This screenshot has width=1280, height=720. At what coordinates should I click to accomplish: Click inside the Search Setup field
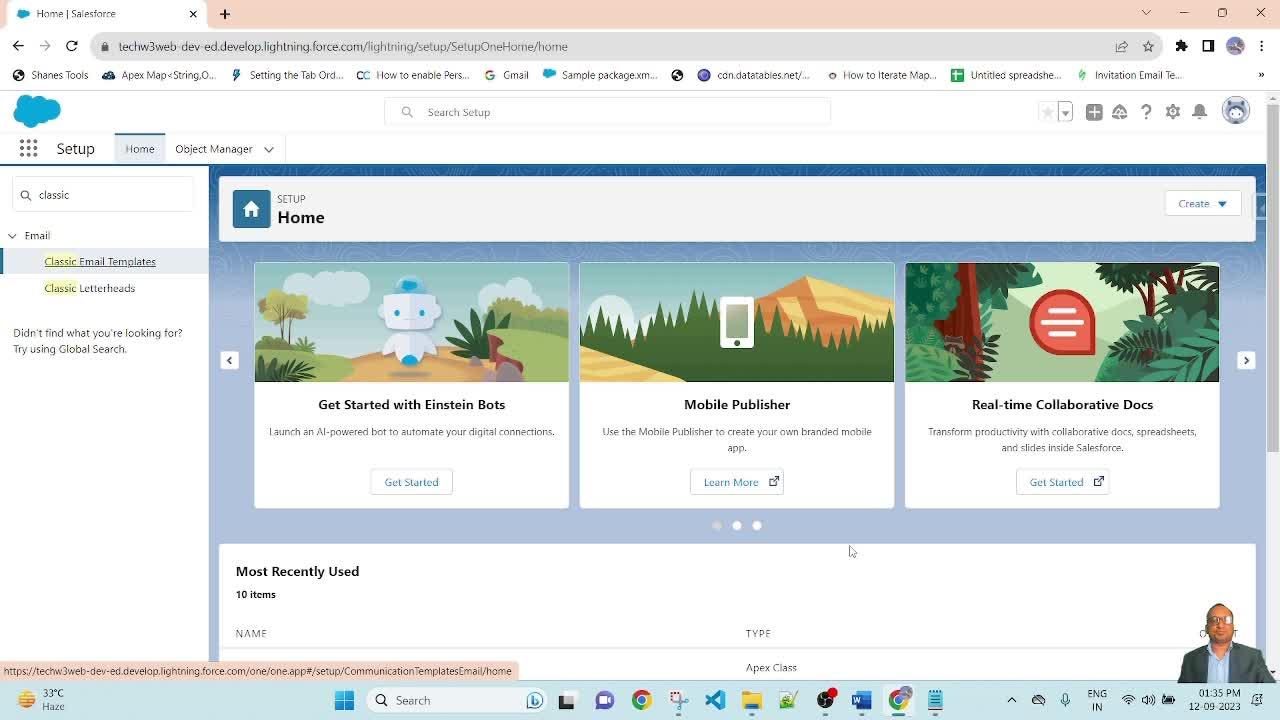[607, 112]
